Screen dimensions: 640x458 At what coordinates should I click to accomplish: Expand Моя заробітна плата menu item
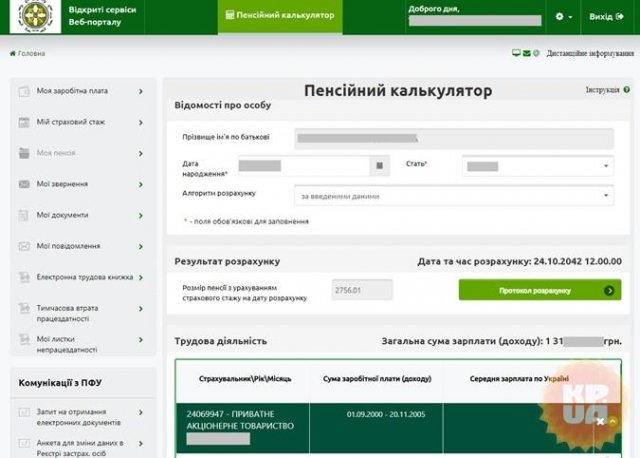82,91
